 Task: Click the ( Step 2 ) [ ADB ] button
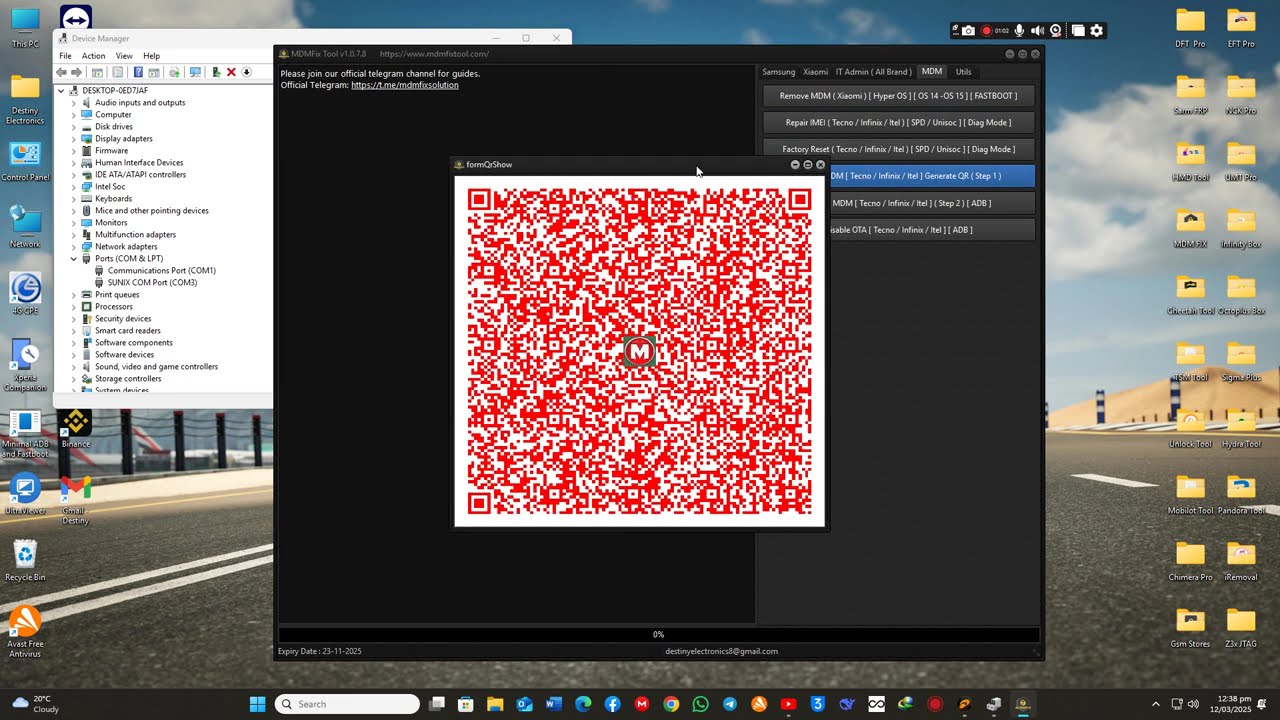click(930, 203)
